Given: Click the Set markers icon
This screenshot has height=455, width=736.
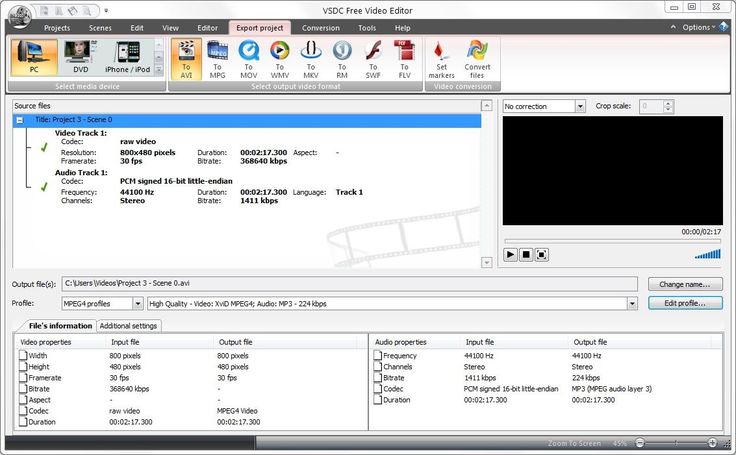Looking at the screenshot, I should 441,57.
